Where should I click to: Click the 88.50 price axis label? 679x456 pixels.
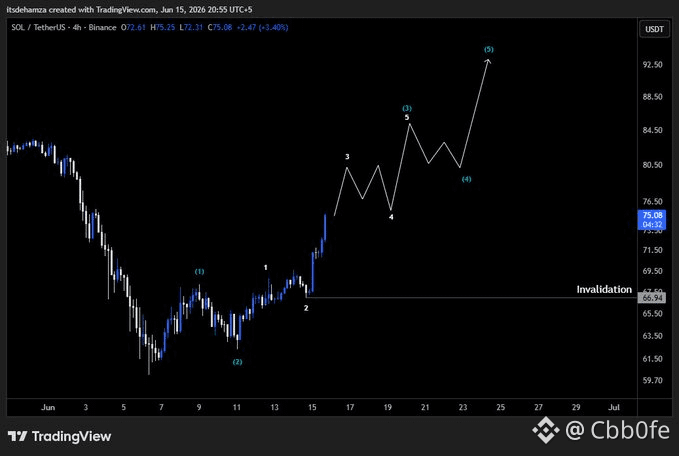652,97
